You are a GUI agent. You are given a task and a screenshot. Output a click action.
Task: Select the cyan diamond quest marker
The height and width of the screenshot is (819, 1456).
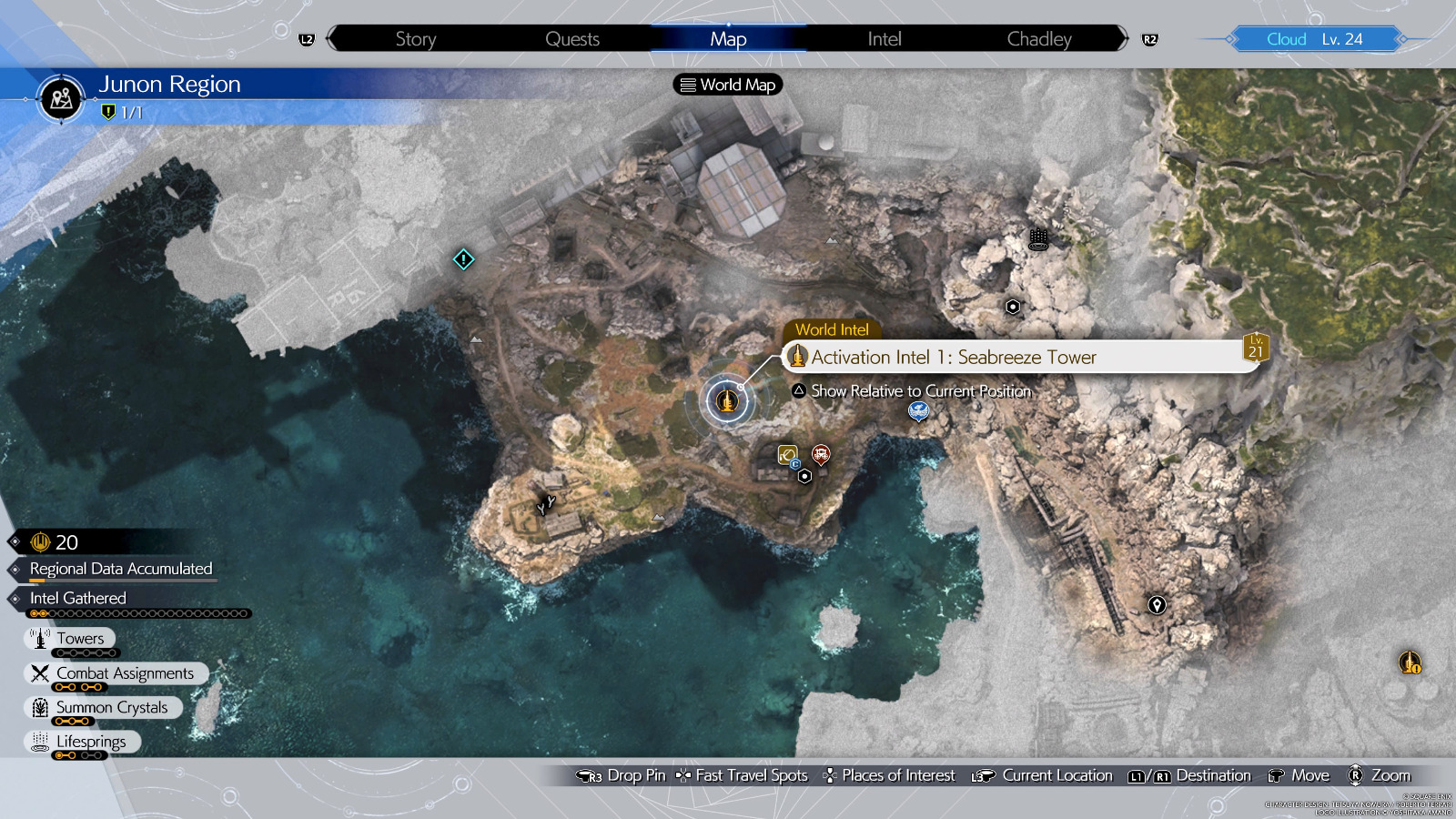[x=463, y=260]
